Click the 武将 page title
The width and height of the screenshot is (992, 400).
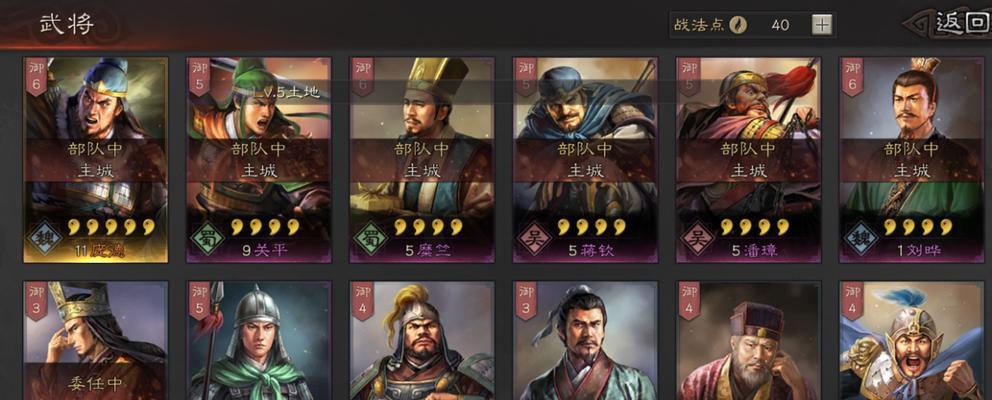point(66,24)
